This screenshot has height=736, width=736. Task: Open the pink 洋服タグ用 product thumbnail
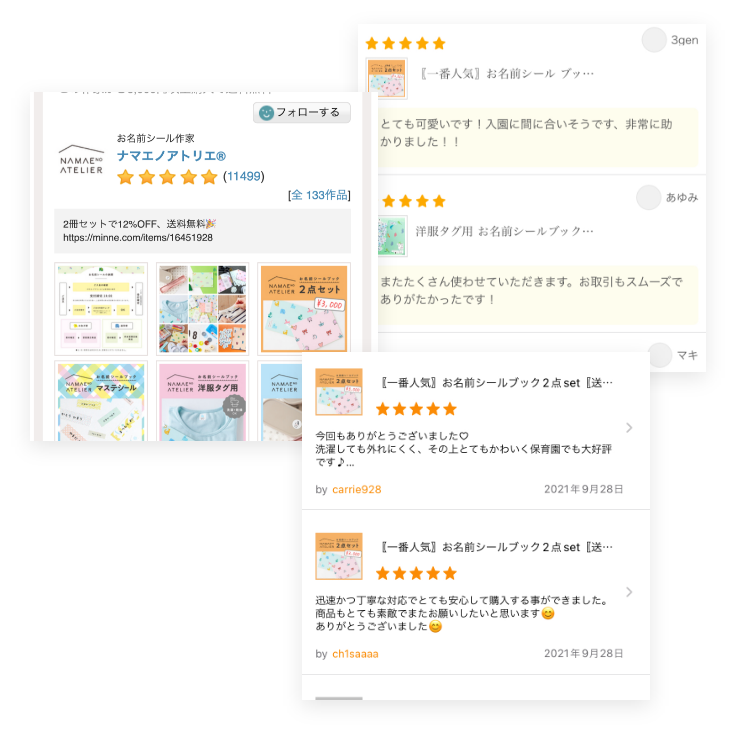202,401
